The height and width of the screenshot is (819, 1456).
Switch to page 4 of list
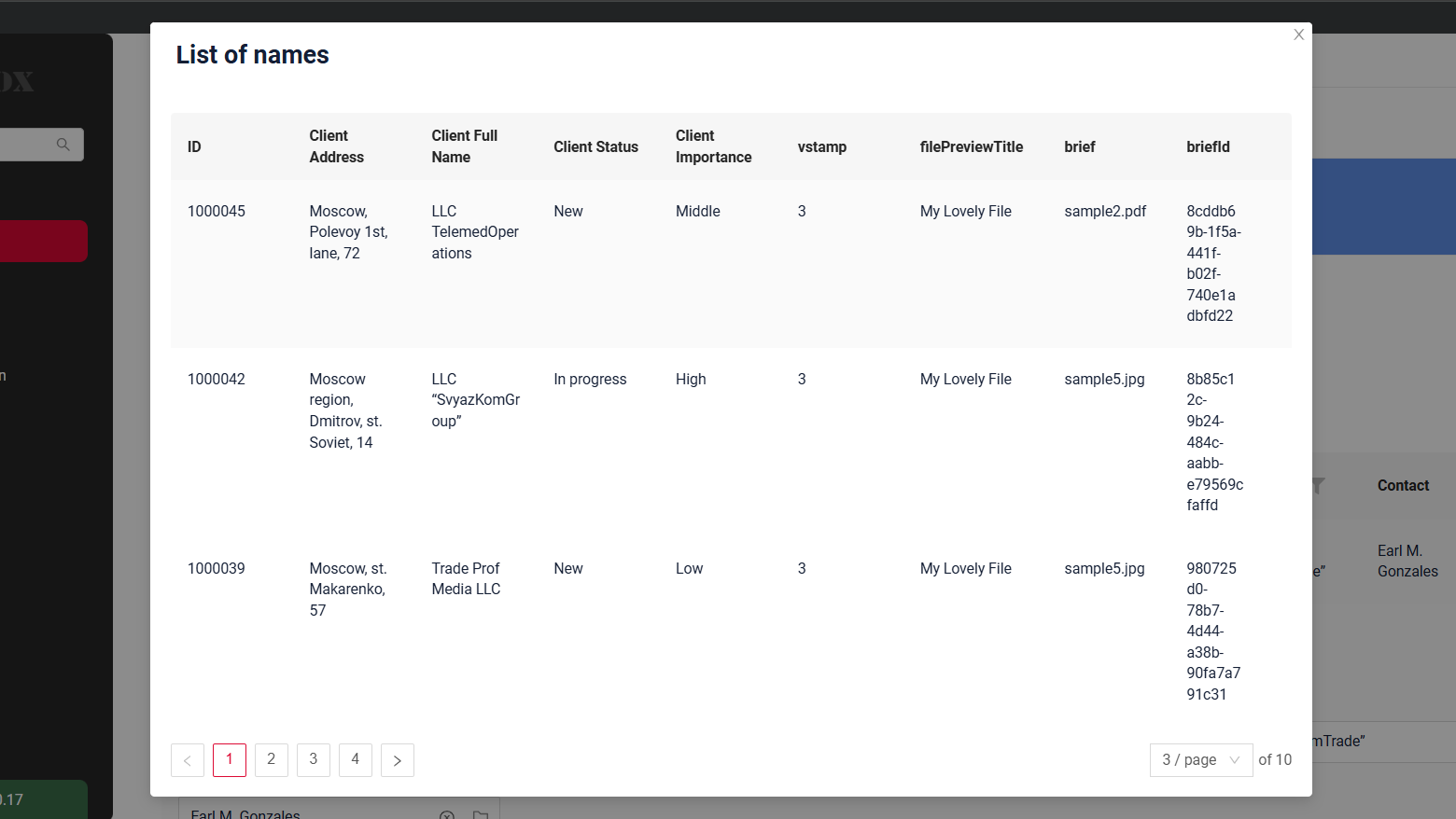(356, 759)
